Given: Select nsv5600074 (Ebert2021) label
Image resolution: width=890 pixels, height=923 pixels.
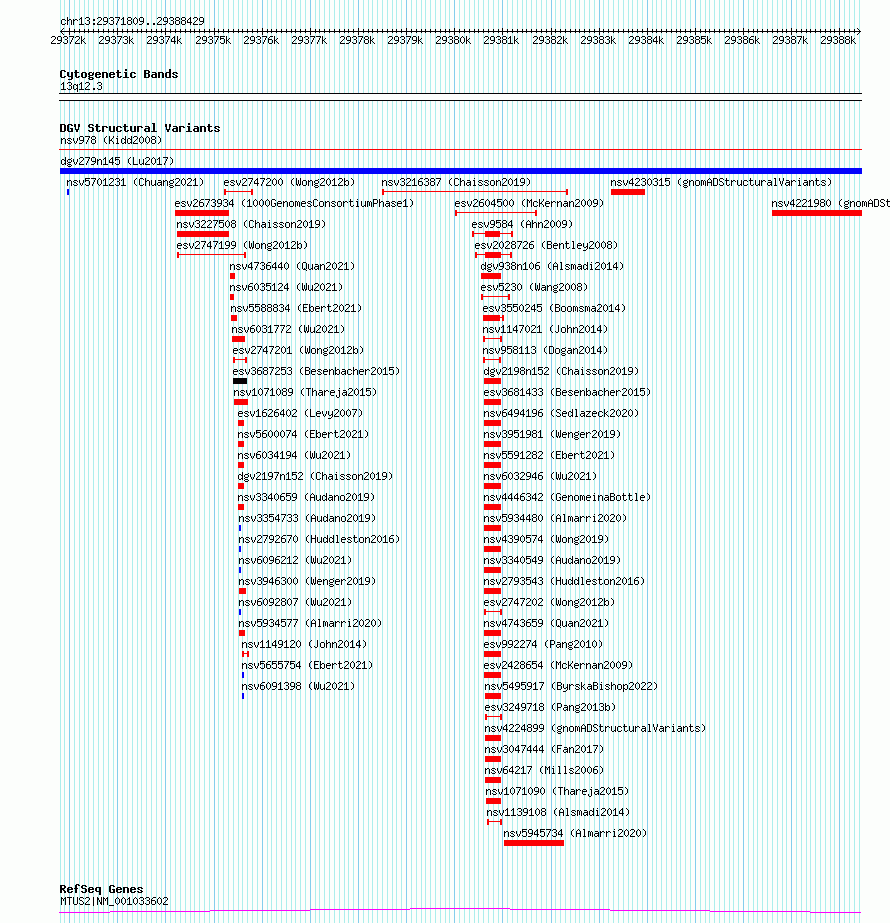Looking at the screenshot, I should (303, 434).
